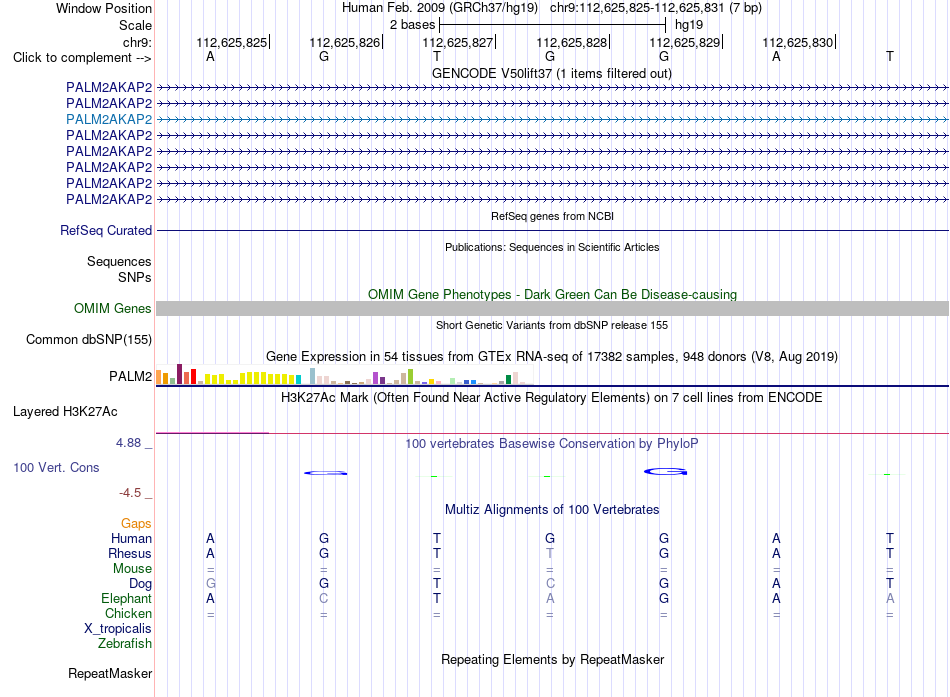950x697 pixels.
Task: Open the OMIM Gene Phenotypes track title
Action: pos(552,295)
